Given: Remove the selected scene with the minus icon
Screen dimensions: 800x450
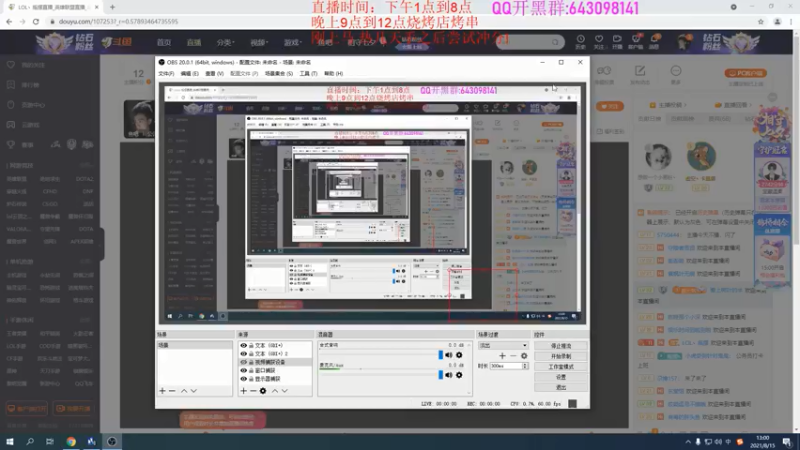Looking at the screenshot, I should point(172,391).
